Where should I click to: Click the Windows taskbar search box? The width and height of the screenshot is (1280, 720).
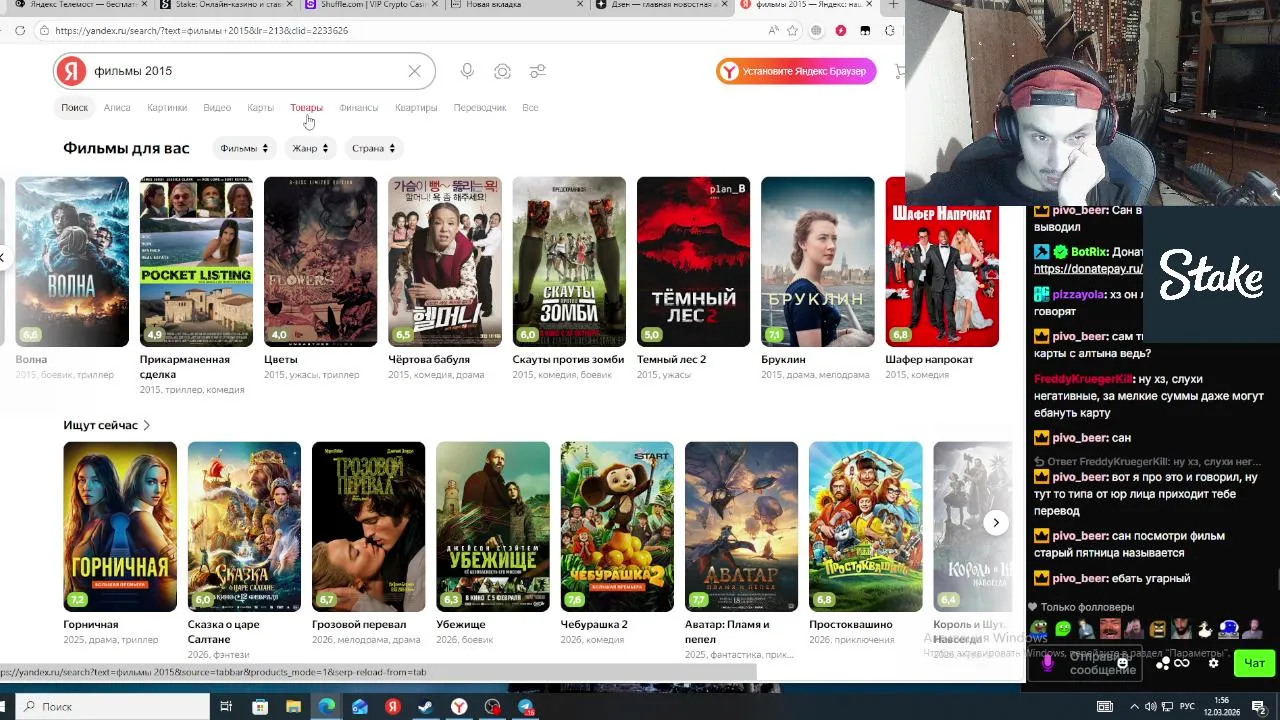(x=110, y=707)
